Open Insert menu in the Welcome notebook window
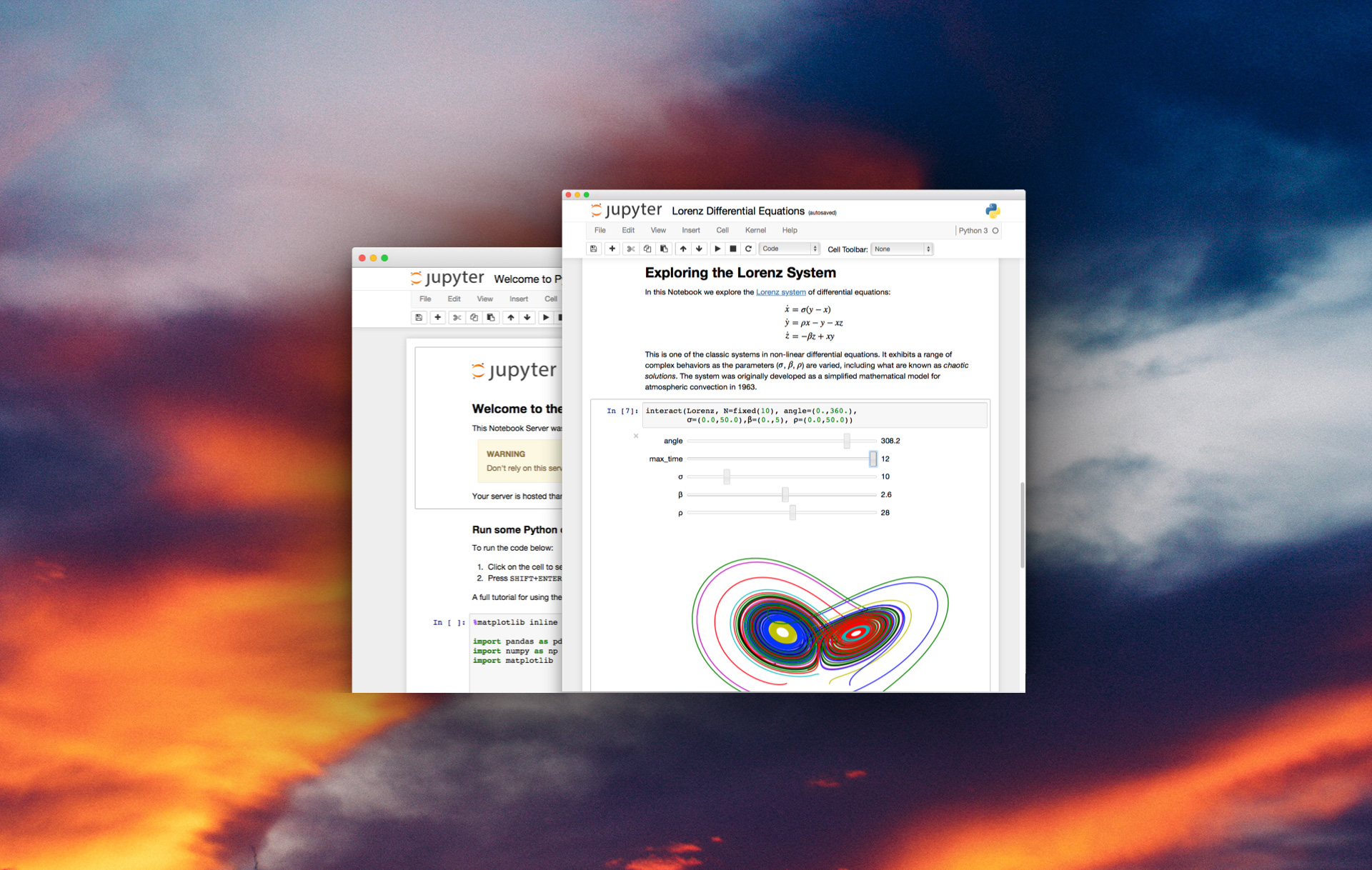Viewport: 1372px width, 870px height. 519,299
